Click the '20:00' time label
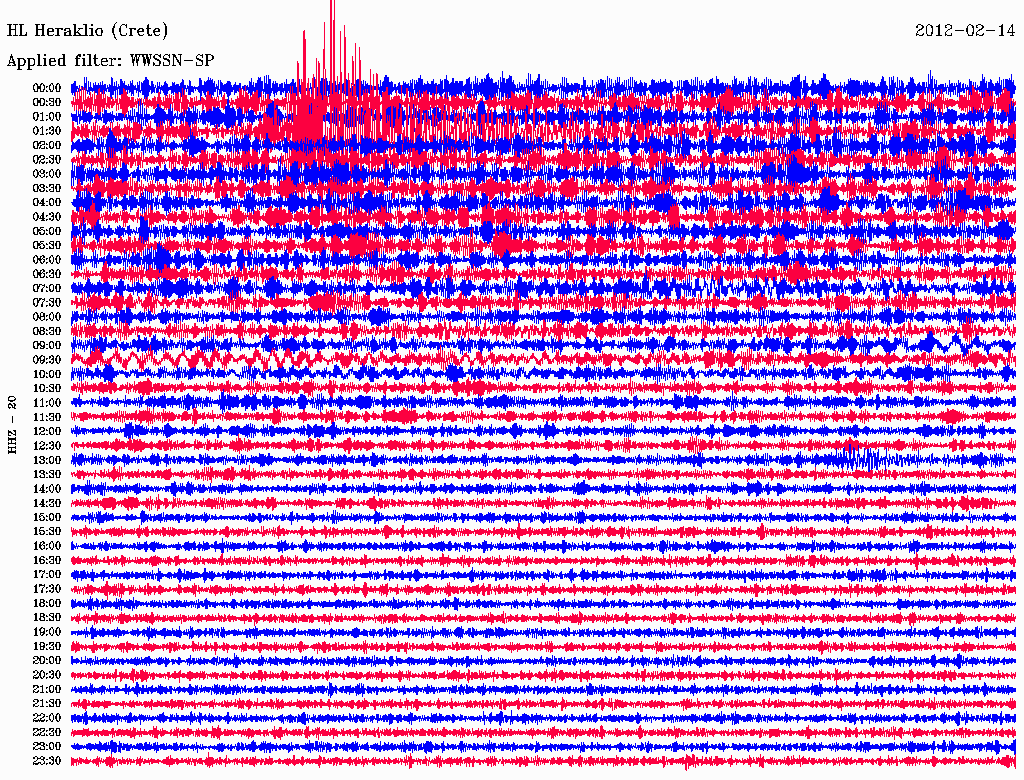The width and height of the screenshot is (1024, 780). coord(47,661)
